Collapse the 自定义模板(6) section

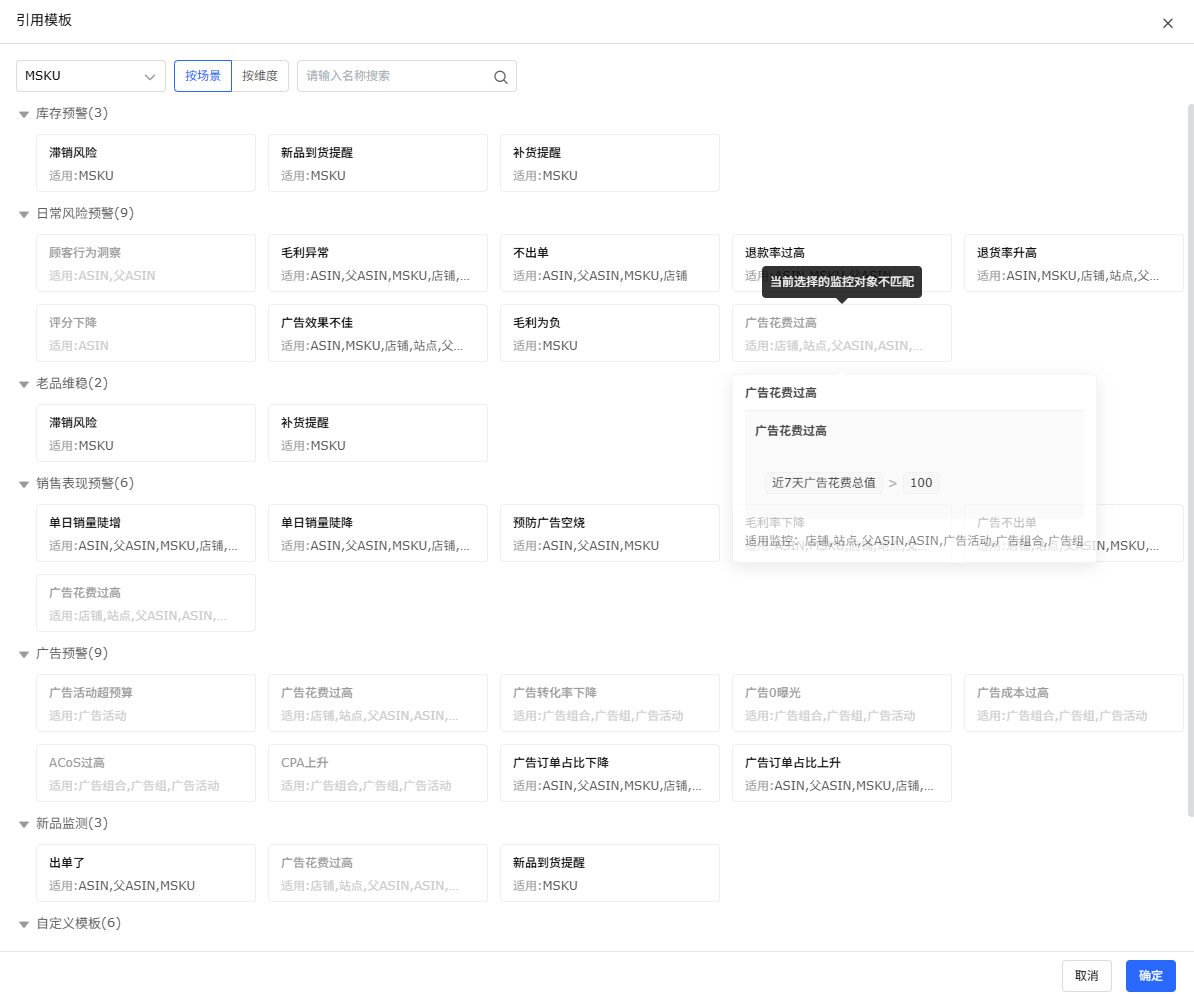(x=24, y=924)
